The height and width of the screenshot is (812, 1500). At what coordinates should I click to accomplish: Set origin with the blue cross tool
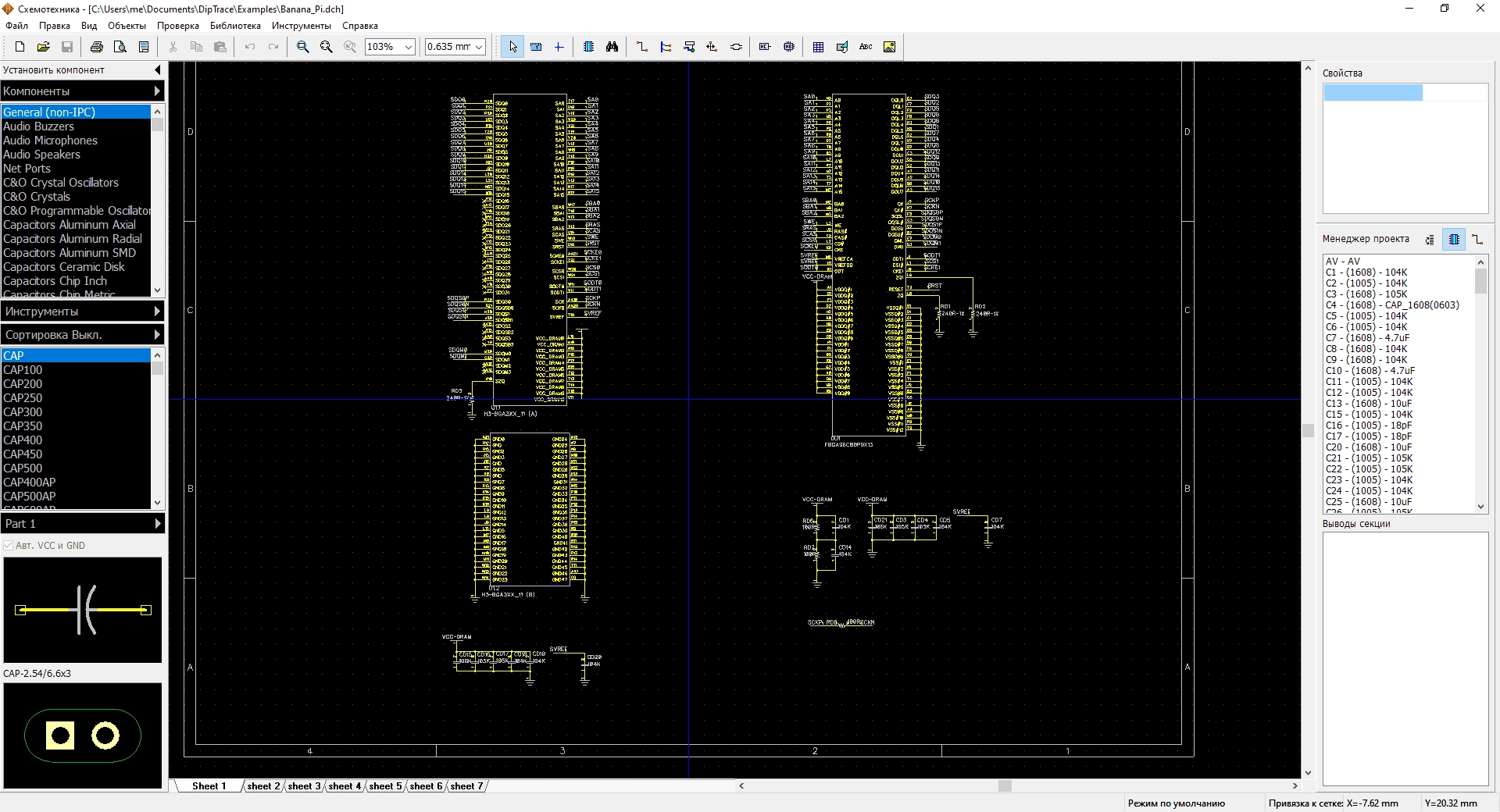click(559, 47)
